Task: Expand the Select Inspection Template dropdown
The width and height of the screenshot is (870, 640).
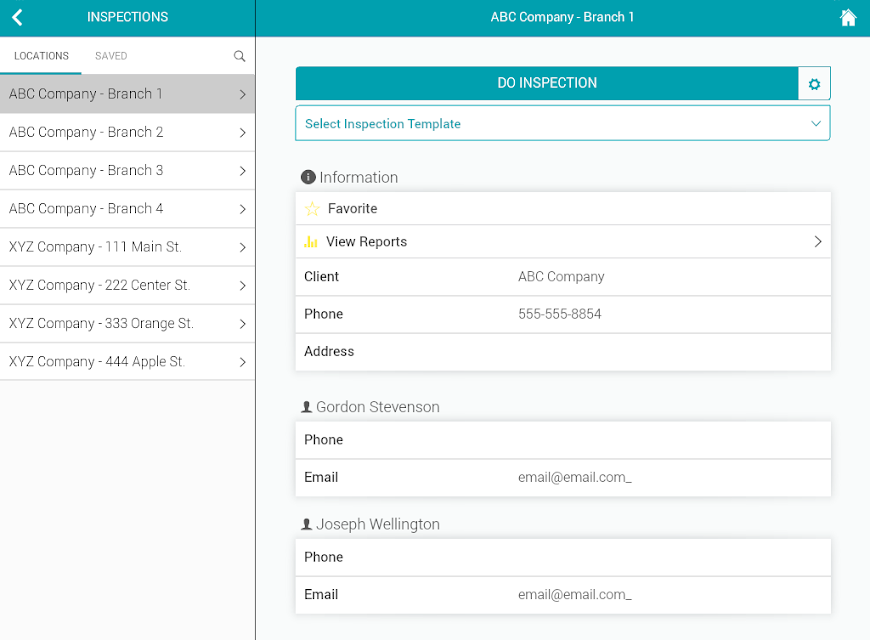Action: click(x=563, y=123)
